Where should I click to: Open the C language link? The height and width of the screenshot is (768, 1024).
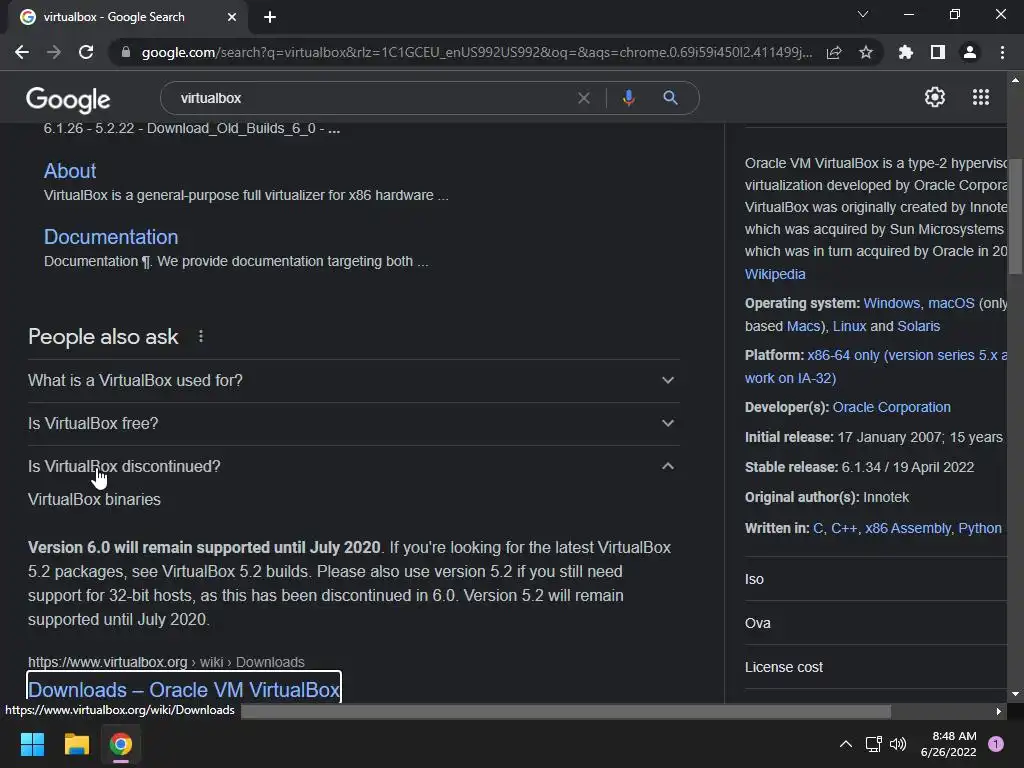pyautogui.click(x=818, y=528)
